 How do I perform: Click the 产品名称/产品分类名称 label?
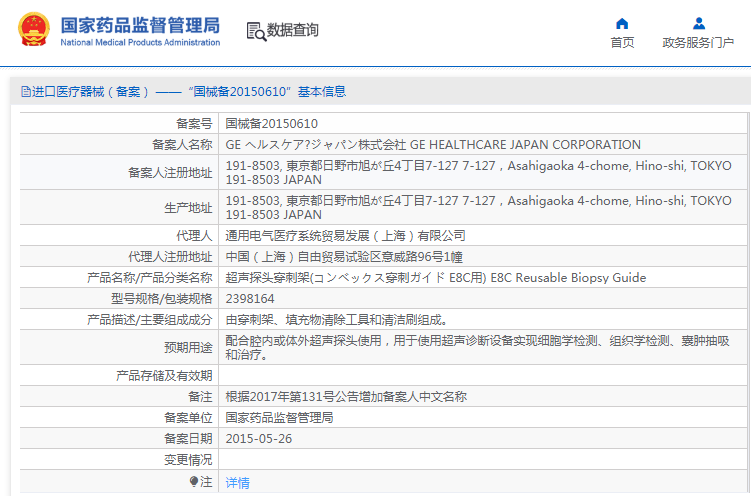point(149,278)
